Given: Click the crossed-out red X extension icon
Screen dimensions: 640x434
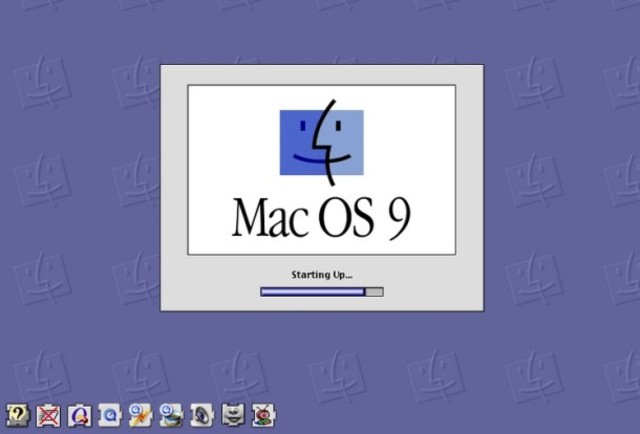Looking at the screenshot, I should (49, 416).
